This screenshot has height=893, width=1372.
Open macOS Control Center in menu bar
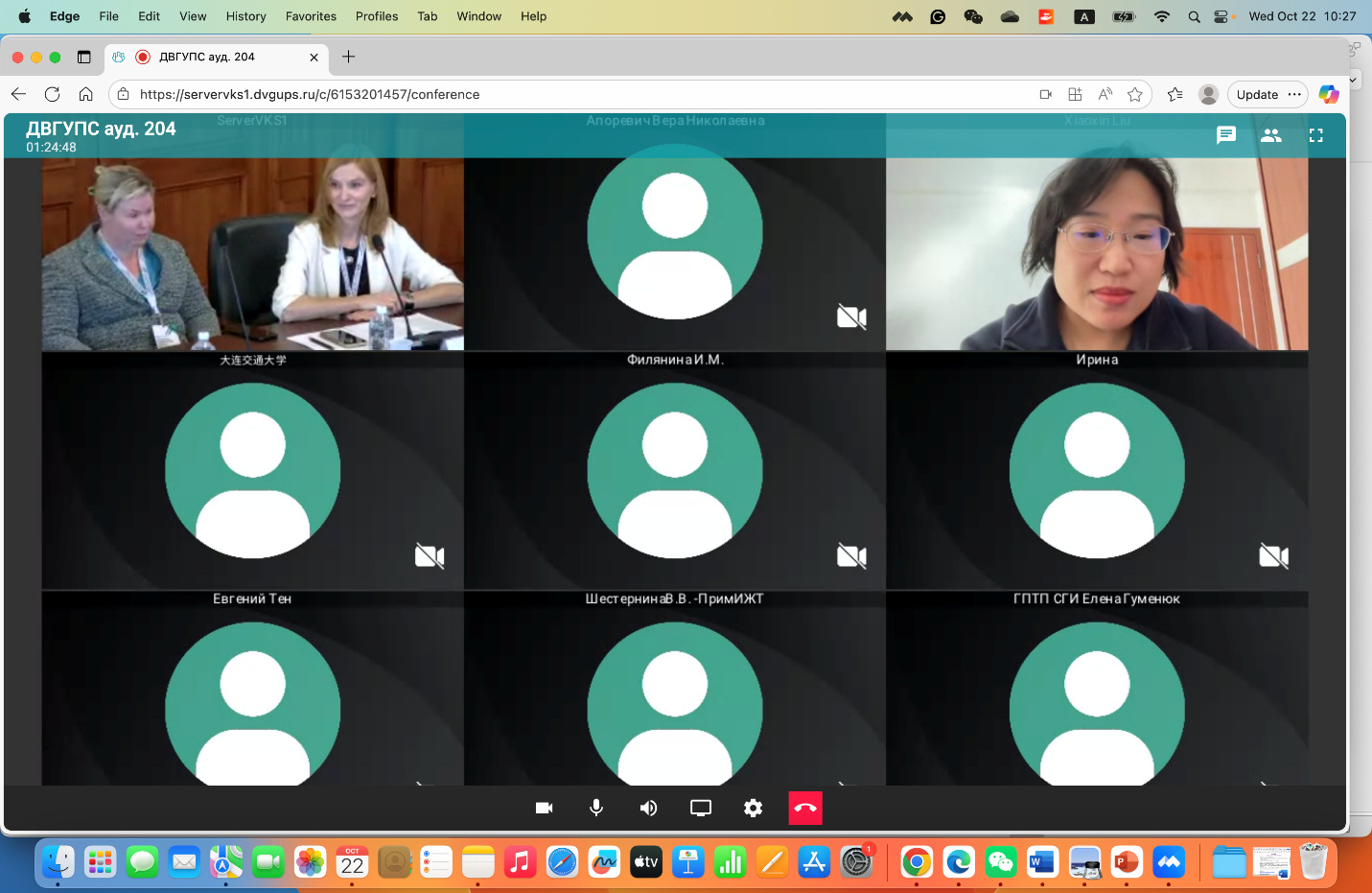click(x=1221, y=16)
